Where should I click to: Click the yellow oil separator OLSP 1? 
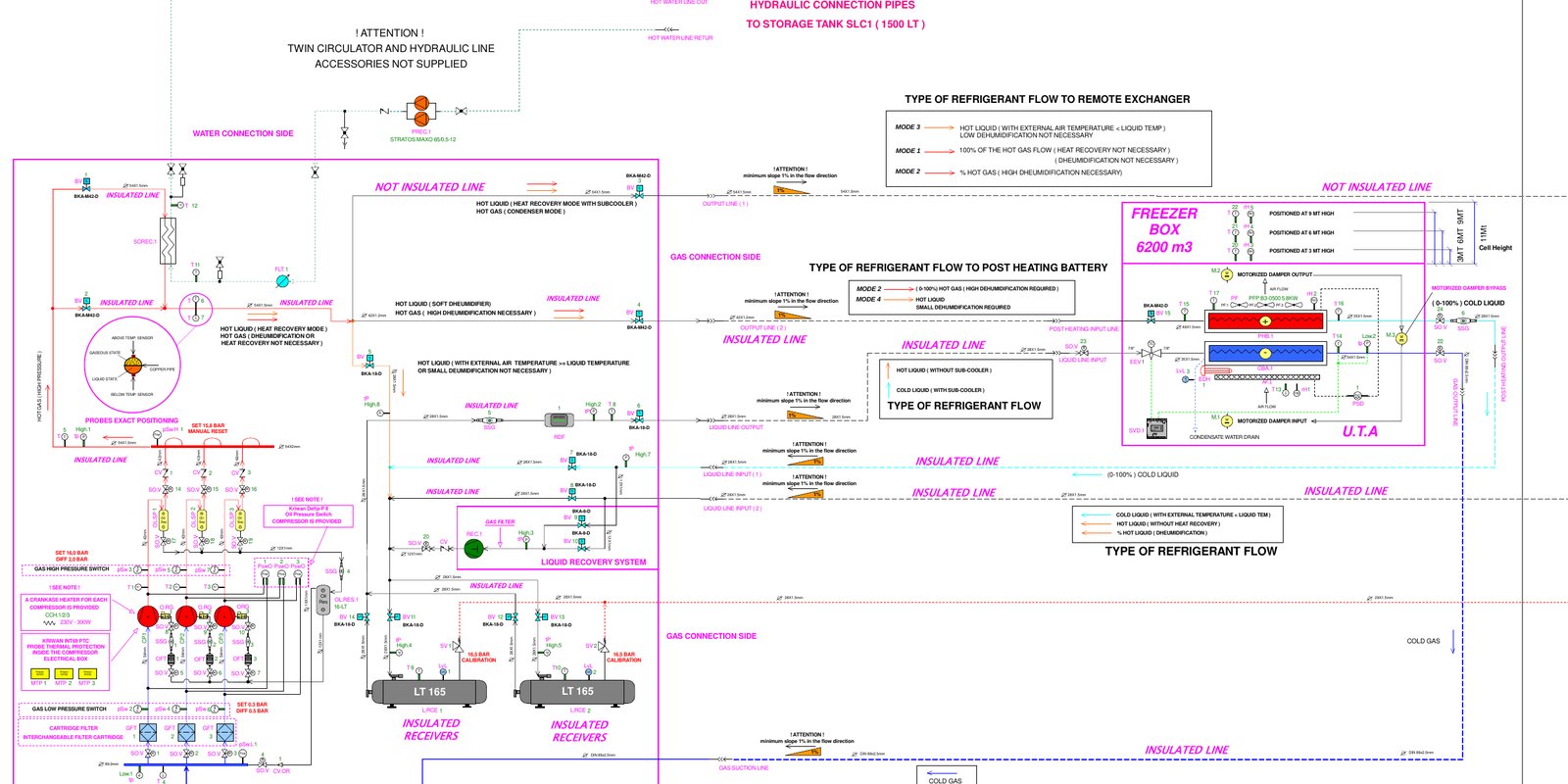[x=163, y=520]
